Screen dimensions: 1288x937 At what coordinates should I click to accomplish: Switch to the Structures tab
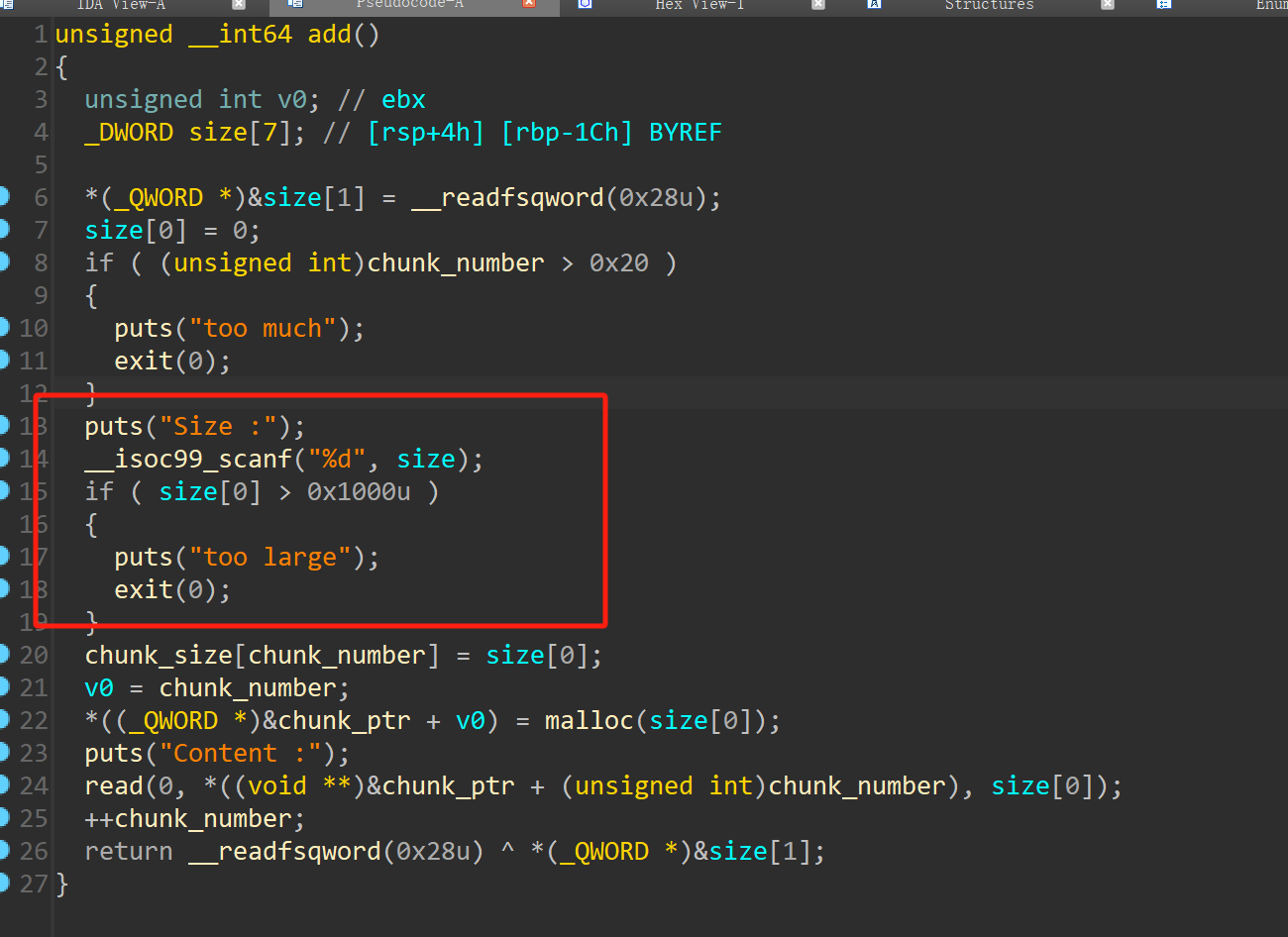(x=989, y=5)
